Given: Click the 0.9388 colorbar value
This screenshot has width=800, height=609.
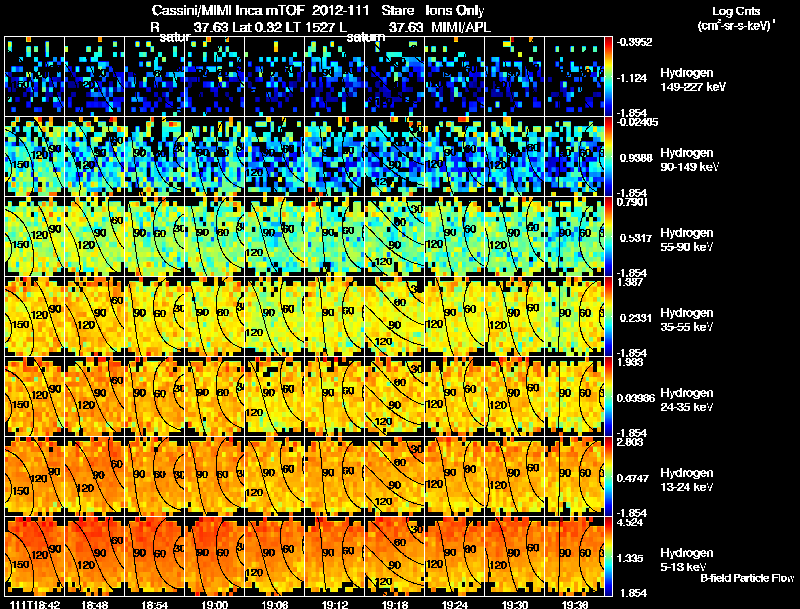Looking at the screenshot, I should (x=636, y=158).
